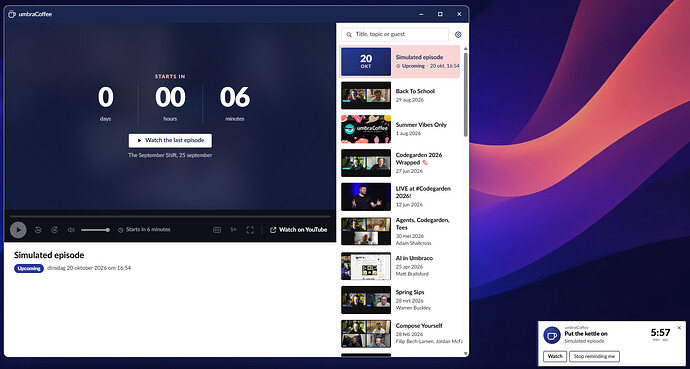Screen dimensions: 690x369
Task: Click Adam Shallcross guest name
Action: 413,243
